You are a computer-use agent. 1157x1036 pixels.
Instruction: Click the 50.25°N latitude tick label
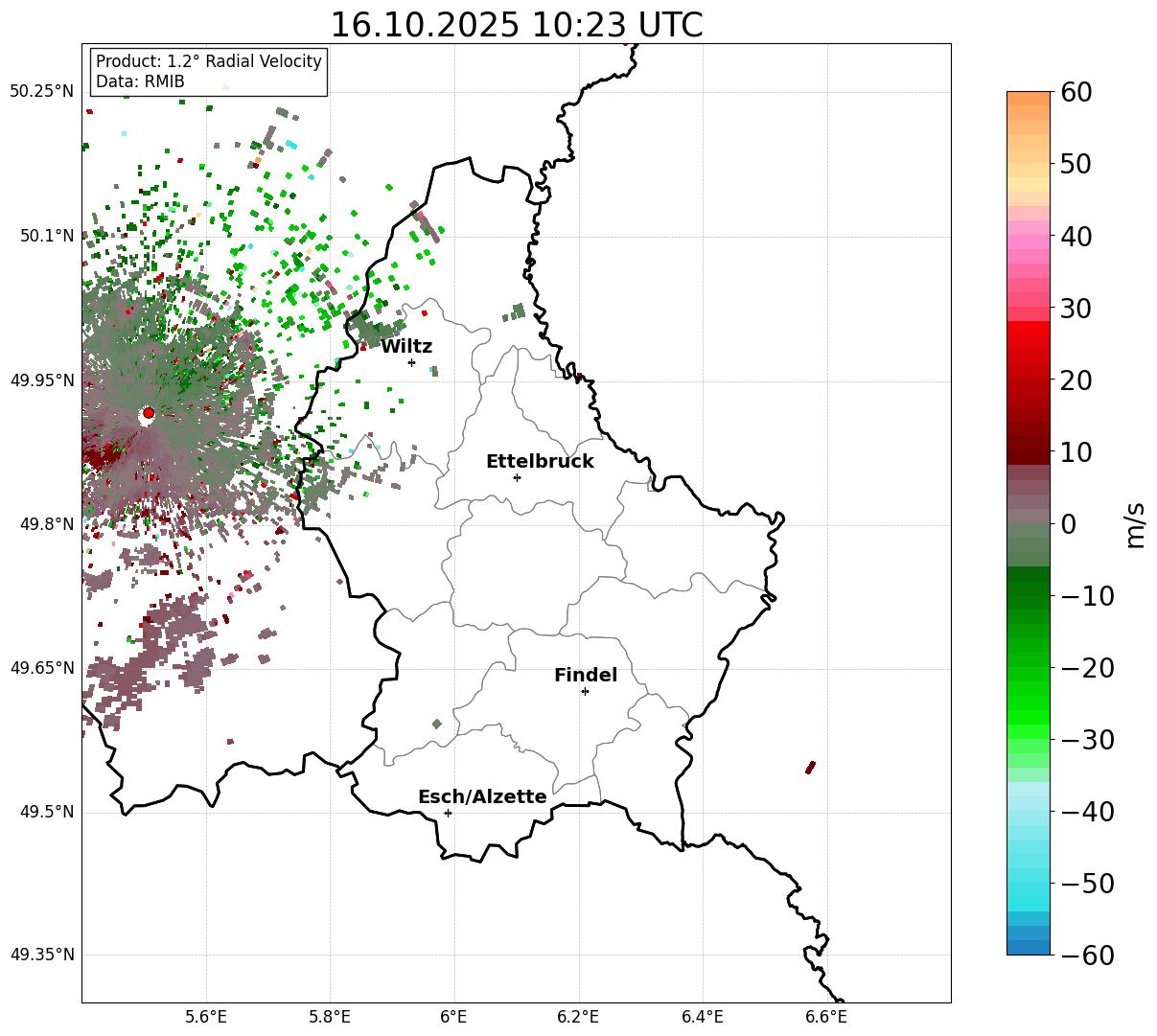[42, 92]
